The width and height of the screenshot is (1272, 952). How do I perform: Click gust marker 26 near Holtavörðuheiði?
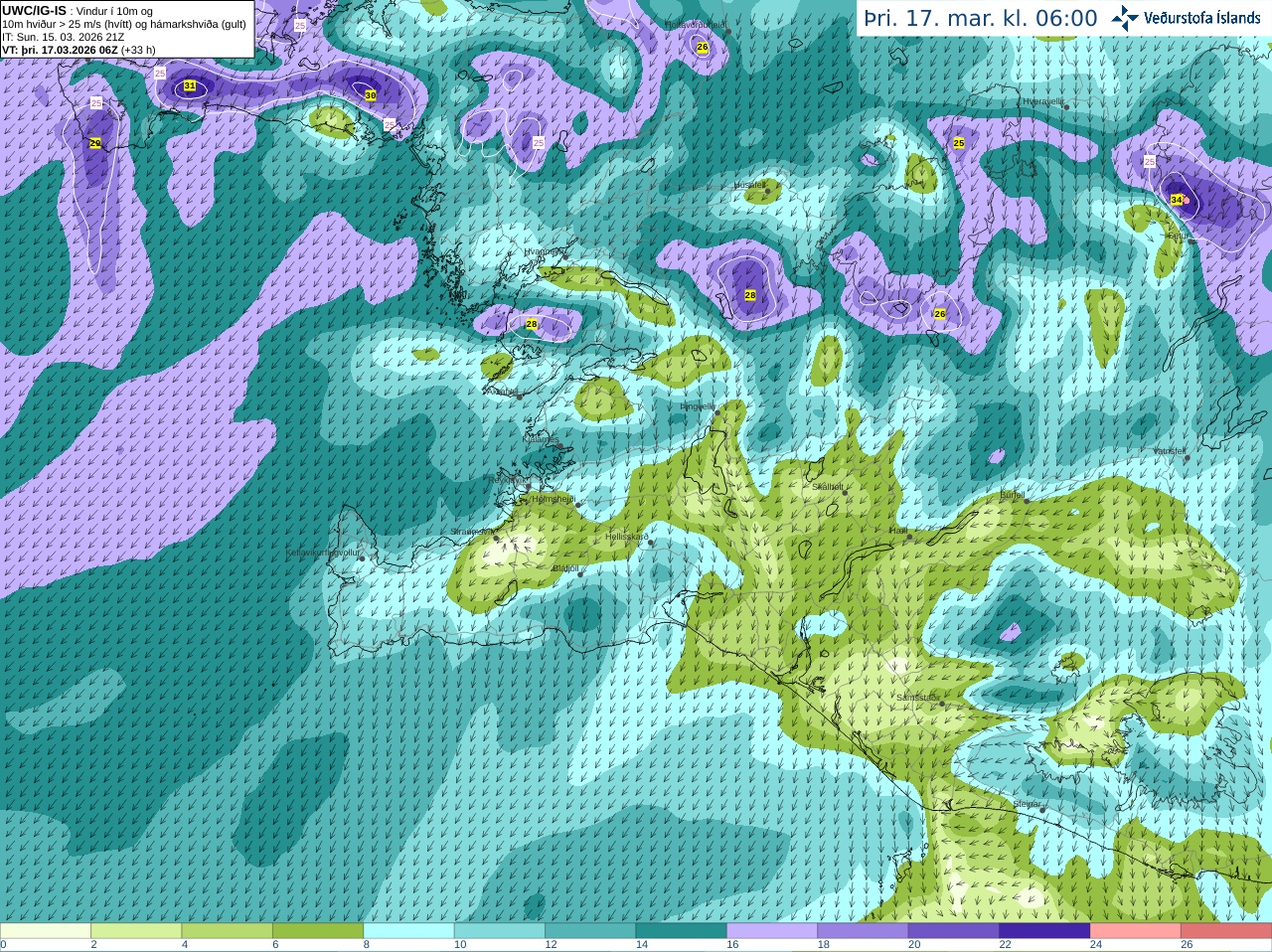coord(703,47)
